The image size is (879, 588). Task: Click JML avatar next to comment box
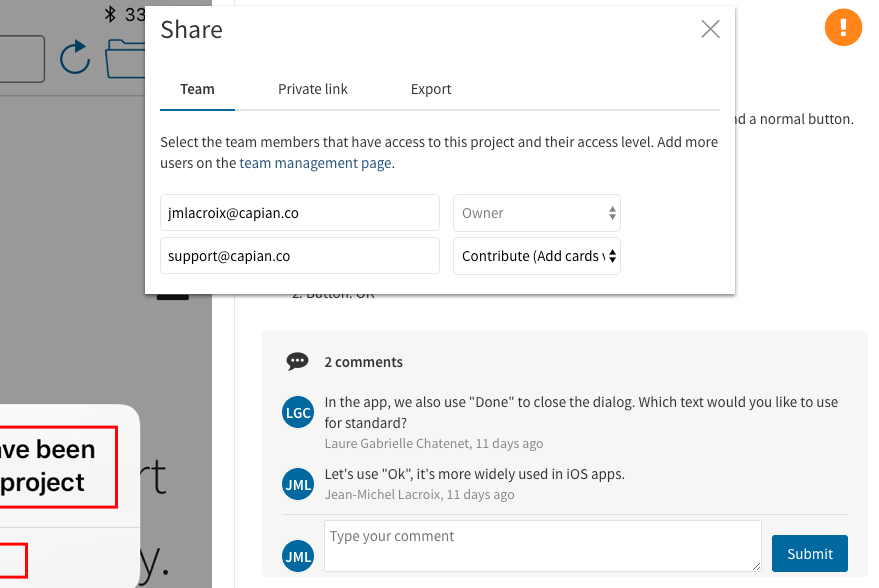coord(299,556)
